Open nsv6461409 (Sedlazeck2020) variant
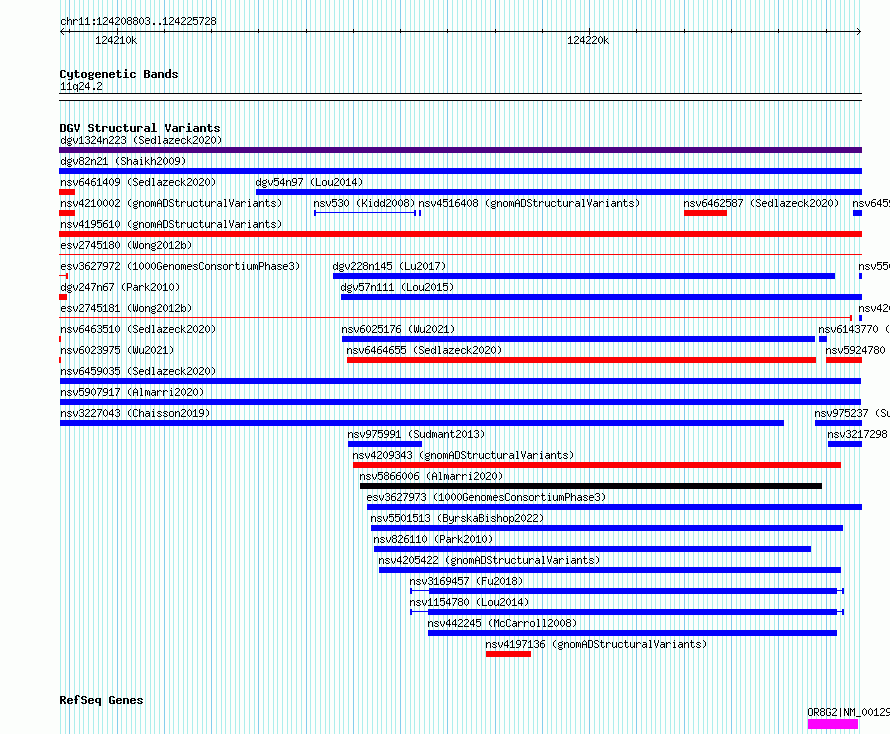This screenshot has width=890, height=734. tap(138, 182)
